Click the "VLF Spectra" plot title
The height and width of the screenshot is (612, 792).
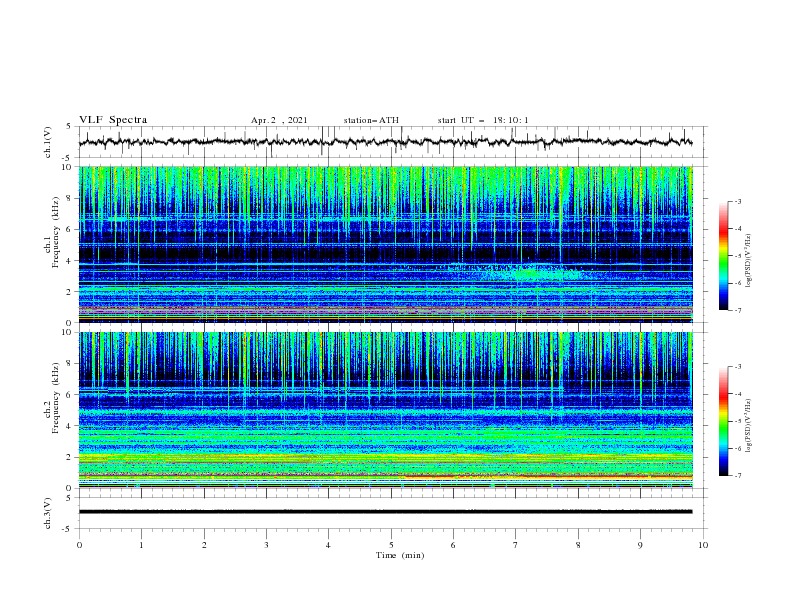113,120
